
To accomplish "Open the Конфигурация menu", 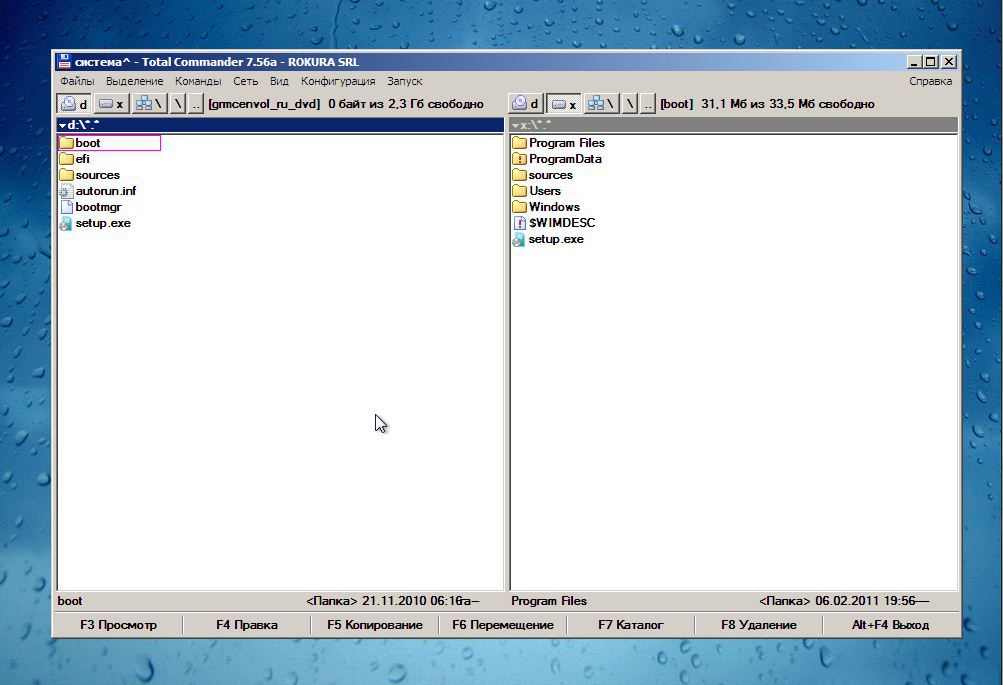I will (x=338, y=81).
